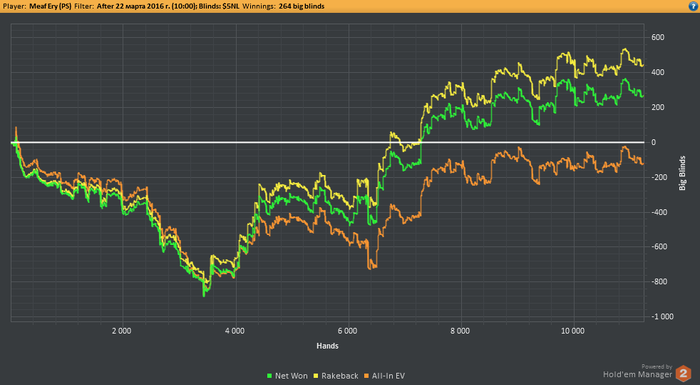Toggle the Rakeback legend entry

point(336,376)
